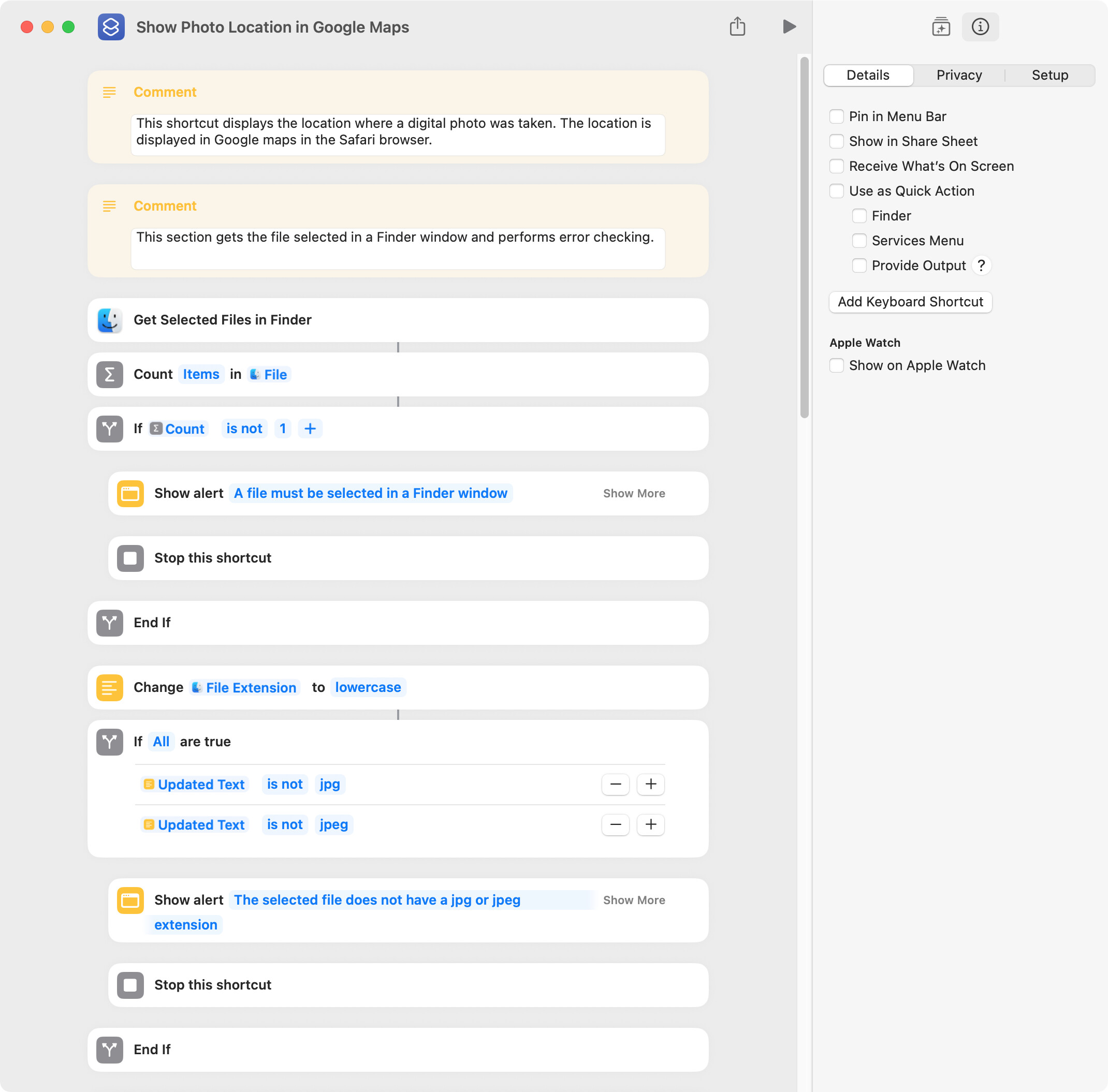Enable Pin in Menu Bar checkbox
This screenshot has height=1092, width=1108.
click(x=836, y=116)
